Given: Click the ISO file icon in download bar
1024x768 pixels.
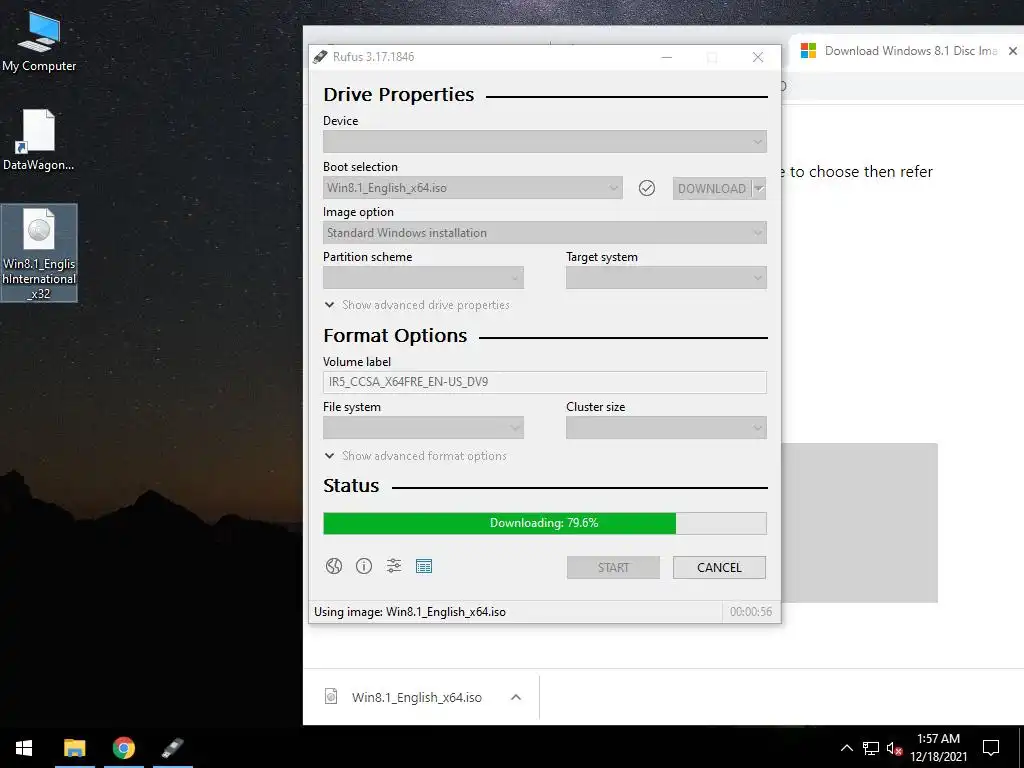Looking at the screenshot, I should [331, 696].
